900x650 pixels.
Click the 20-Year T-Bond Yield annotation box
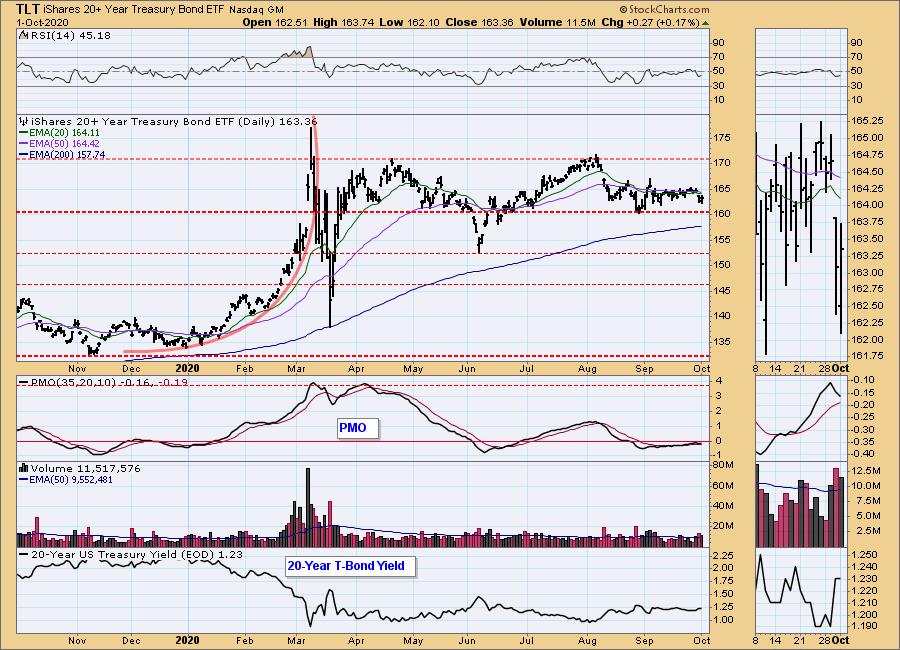[x=351, y=566]
